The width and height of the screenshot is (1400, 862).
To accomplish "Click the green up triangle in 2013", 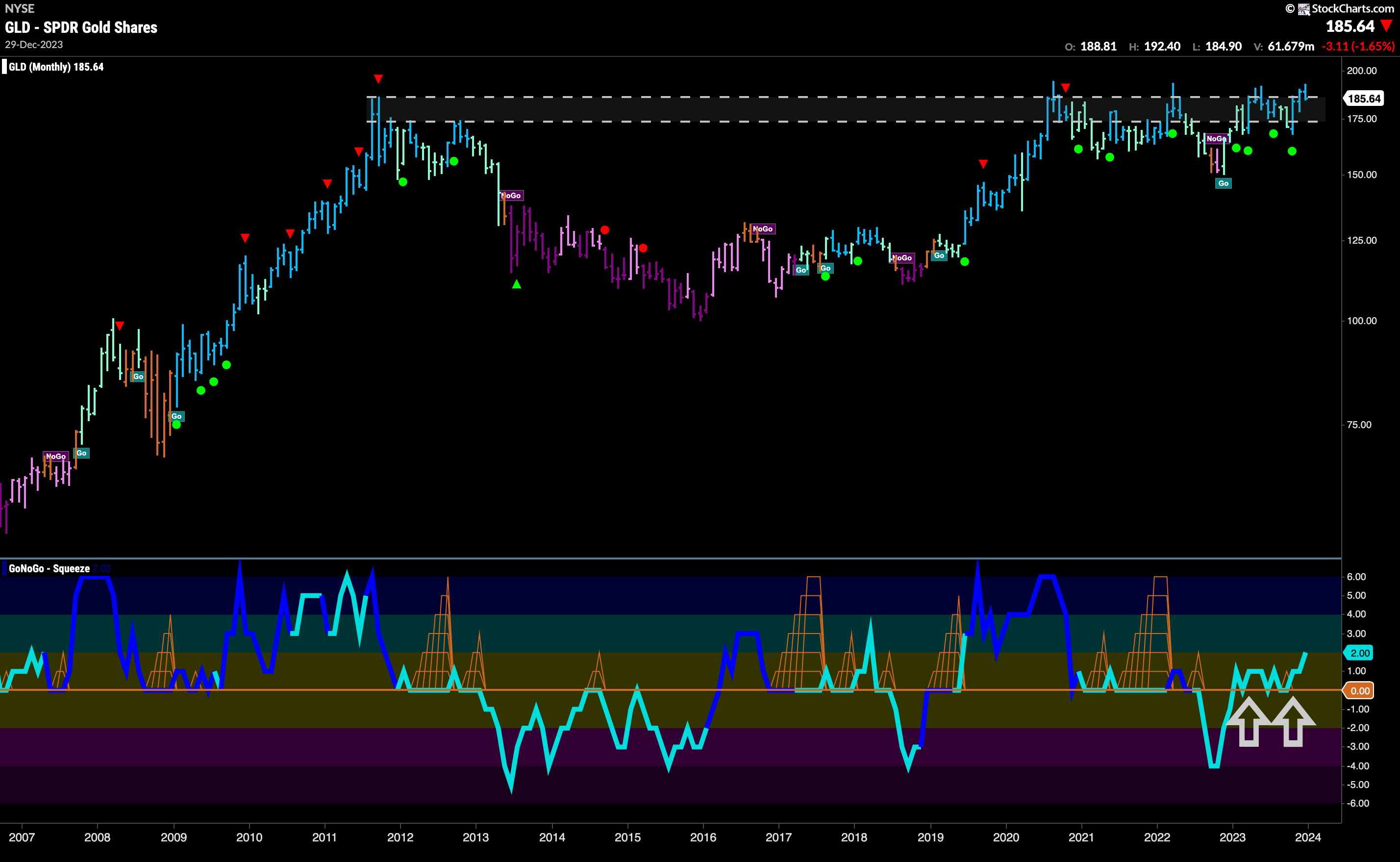I will click(x=516, y=284).
